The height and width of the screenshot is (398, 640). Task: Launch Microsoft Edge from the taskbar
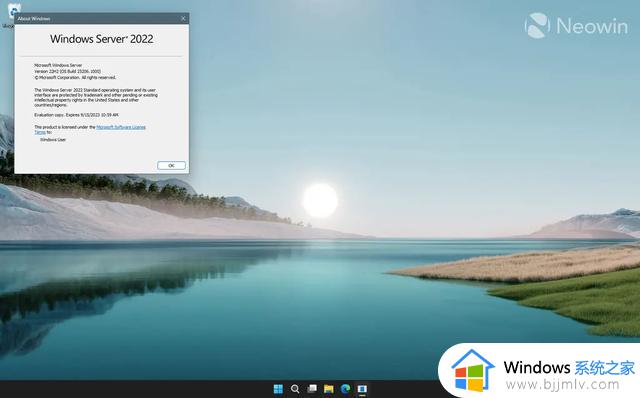345,389
